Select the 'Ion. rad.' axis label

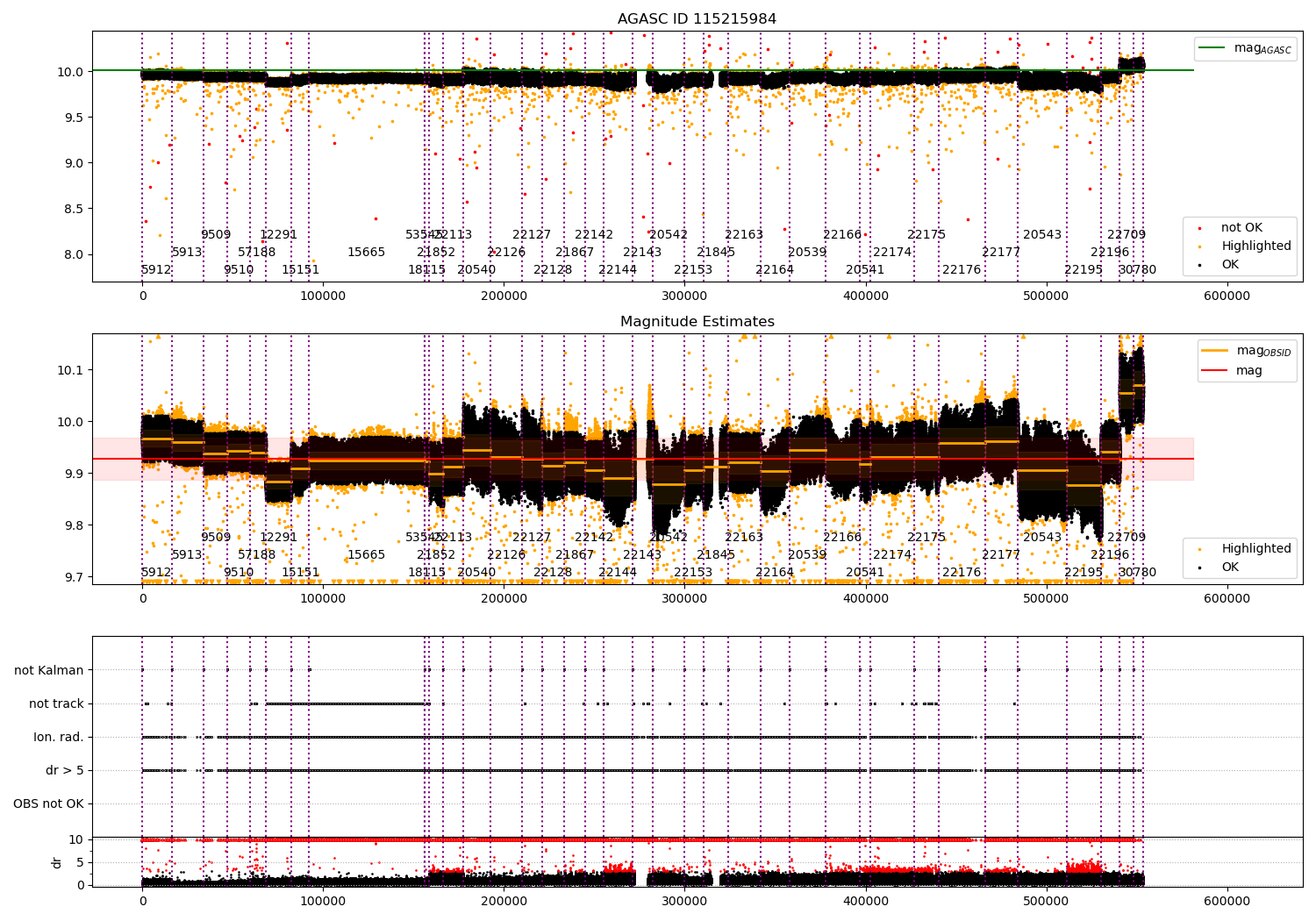pyautogui.click(x=59, y=738)
